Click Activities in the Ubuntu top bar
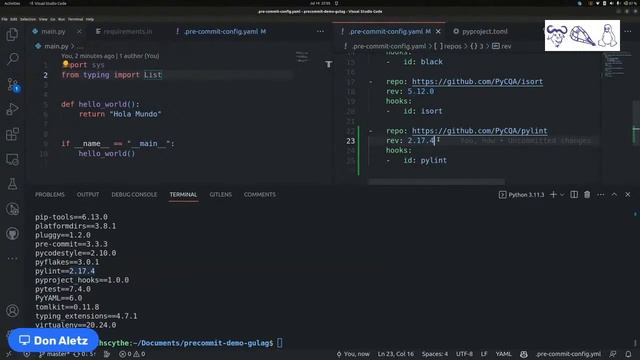 click(12, 3)
